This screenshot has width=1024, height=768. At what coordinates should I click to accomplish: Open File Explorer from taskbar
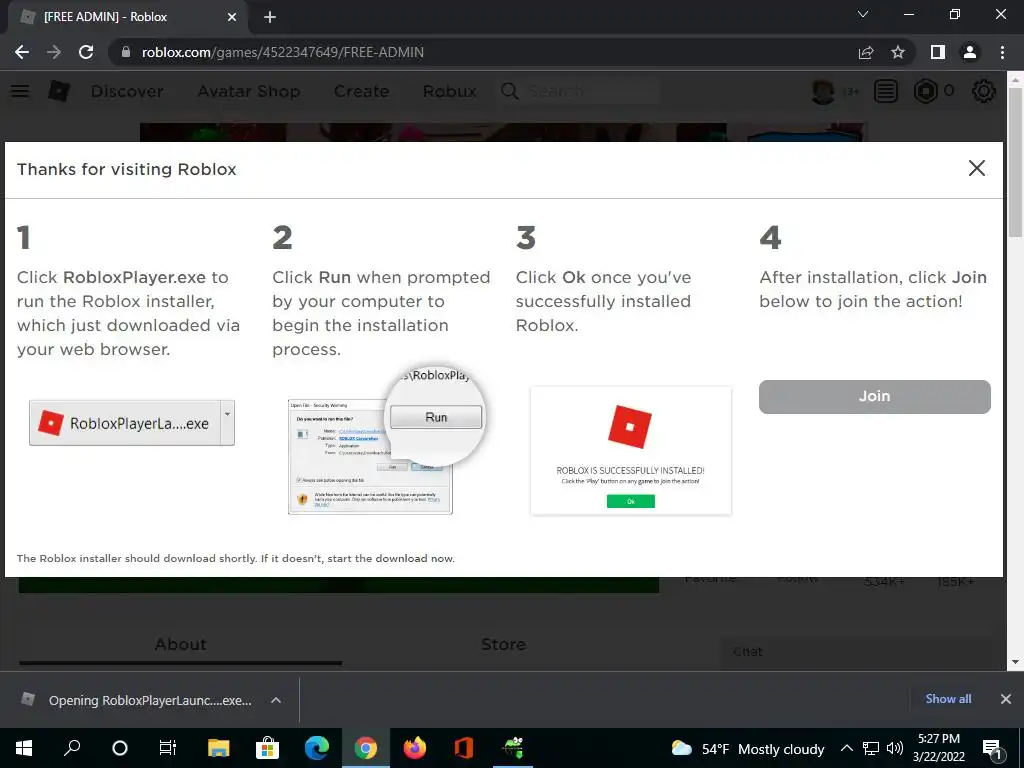tap(218, 748)
